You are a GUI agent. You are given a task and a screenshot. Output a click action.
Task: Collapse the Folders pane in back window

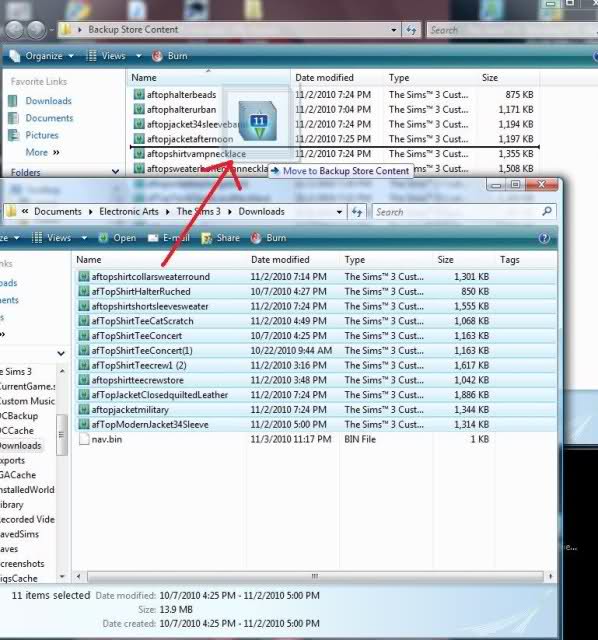tap(116, 172)
